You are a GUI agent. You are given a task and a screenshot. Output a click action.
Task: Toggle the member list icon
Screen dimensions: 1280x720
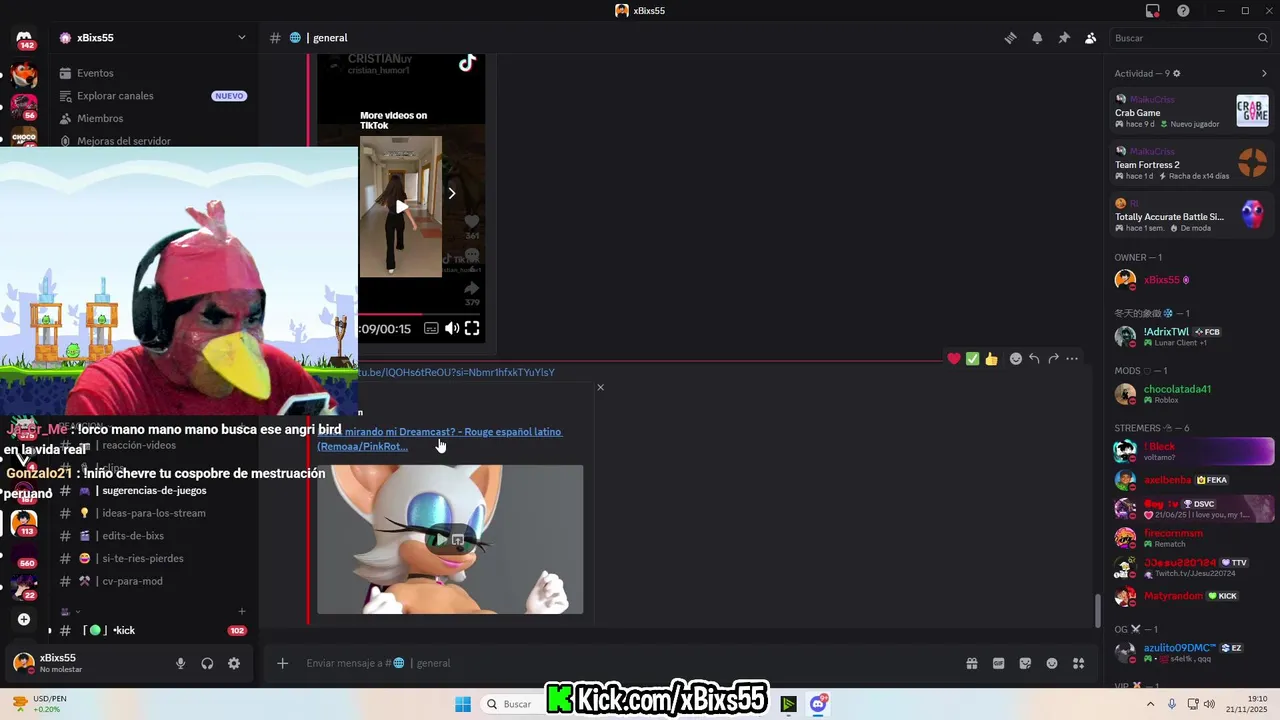click(x=1091, y=38)
